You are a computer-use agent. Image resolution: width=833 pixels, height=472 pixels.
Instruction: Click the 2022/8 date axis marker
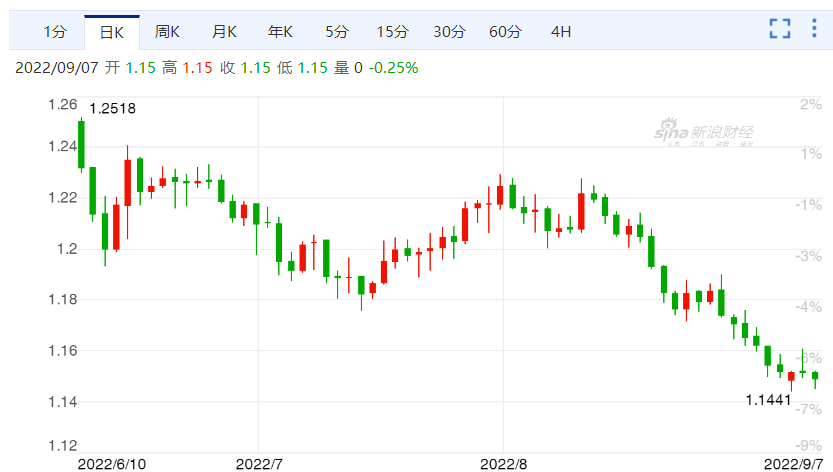(503, 464)
